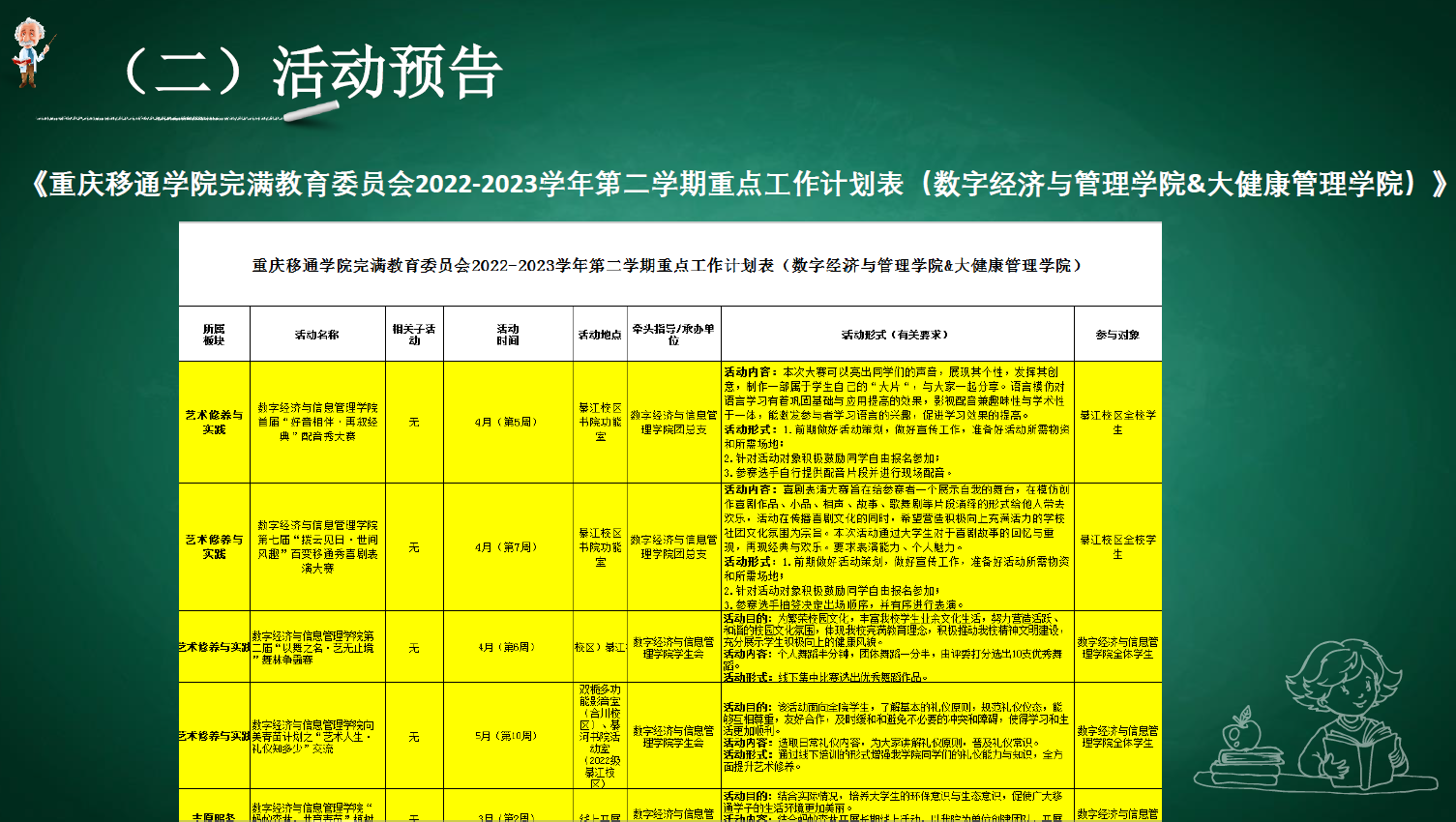Image resolution: width=1456 pixels, height=822 pixels.
Task: Select the 活动地点 column header
Action: pos(600,335)
